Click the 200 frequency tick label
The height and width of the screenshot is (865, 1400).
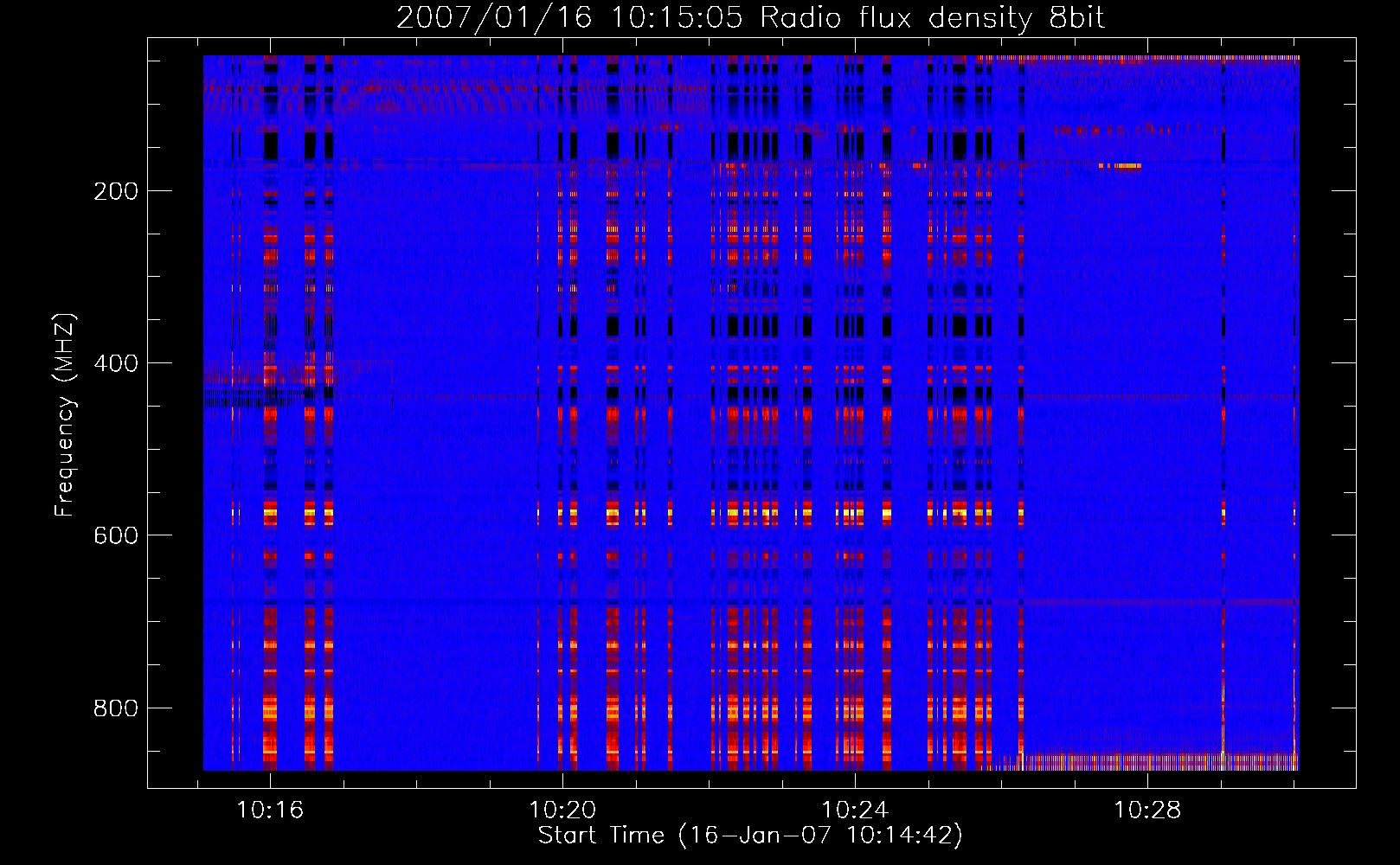(115, 191)
